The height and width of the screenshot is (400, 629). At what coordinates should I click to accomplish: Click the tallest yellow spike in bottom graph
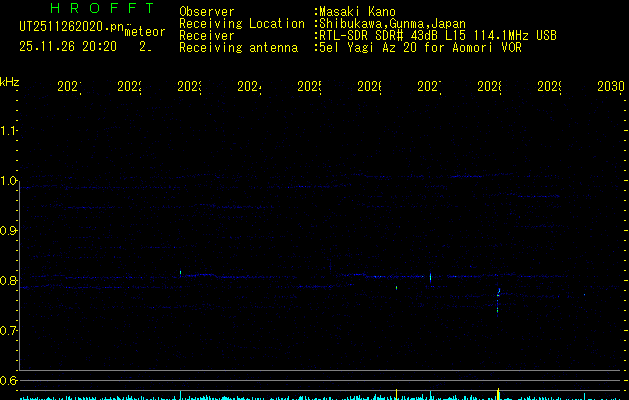(x=498, y=392)
